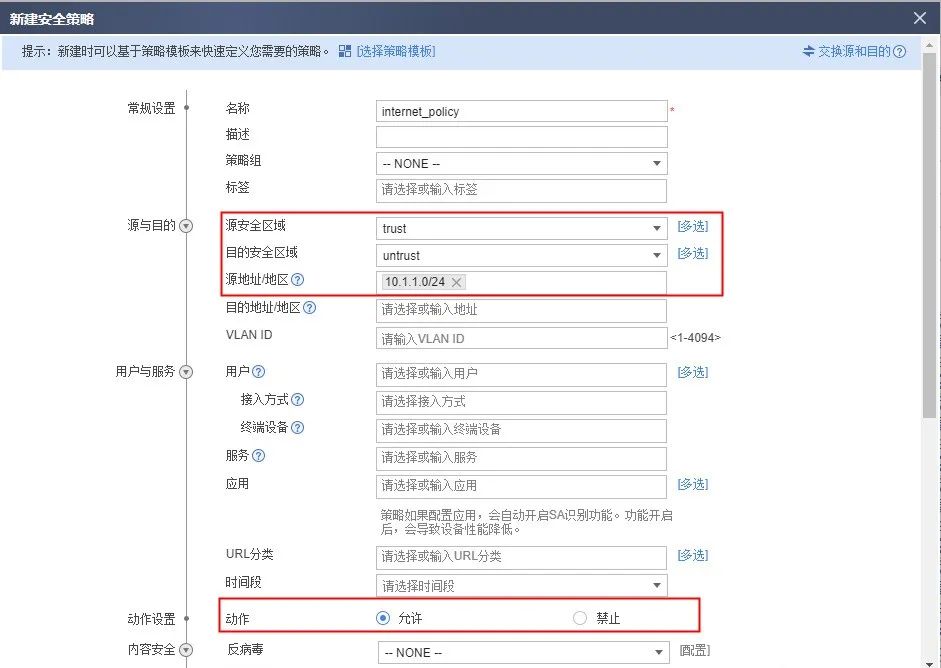
Task: Click the 目的地址/地区 input field
Action: click(x=522, y=311)
